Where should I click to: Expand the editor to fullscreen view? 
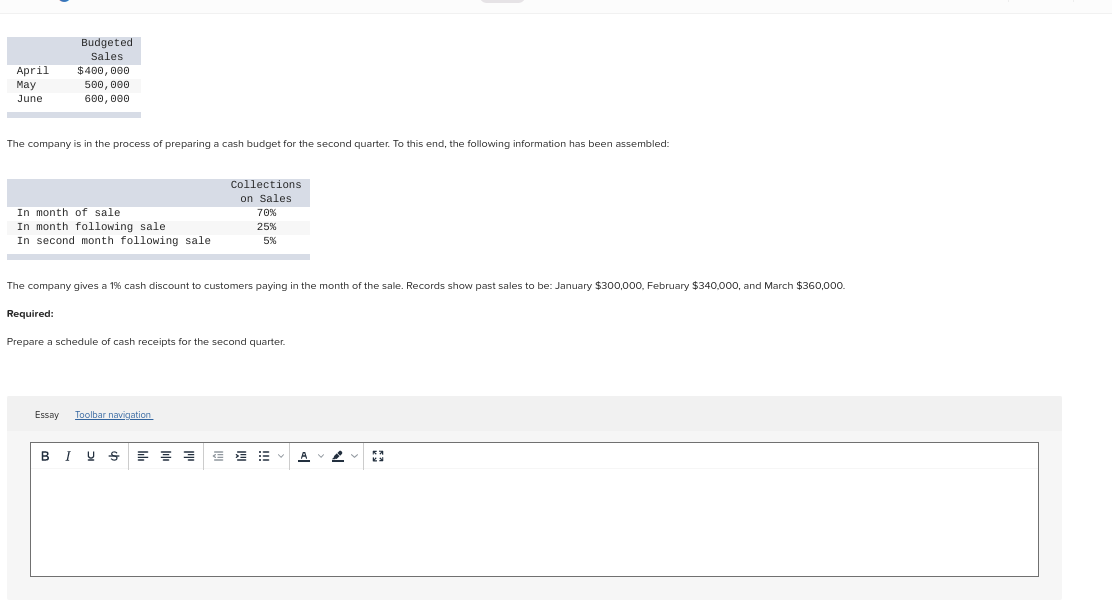click(377, 456)
